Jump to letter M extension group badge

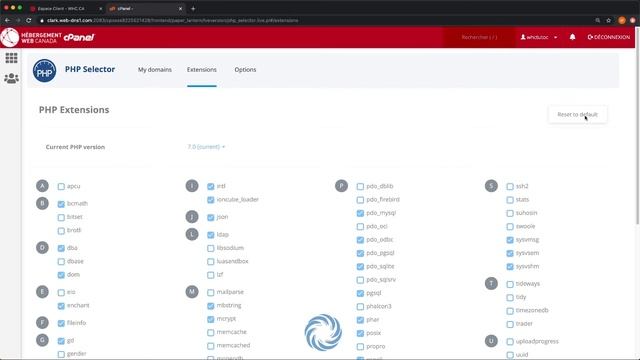click(192, 292)
